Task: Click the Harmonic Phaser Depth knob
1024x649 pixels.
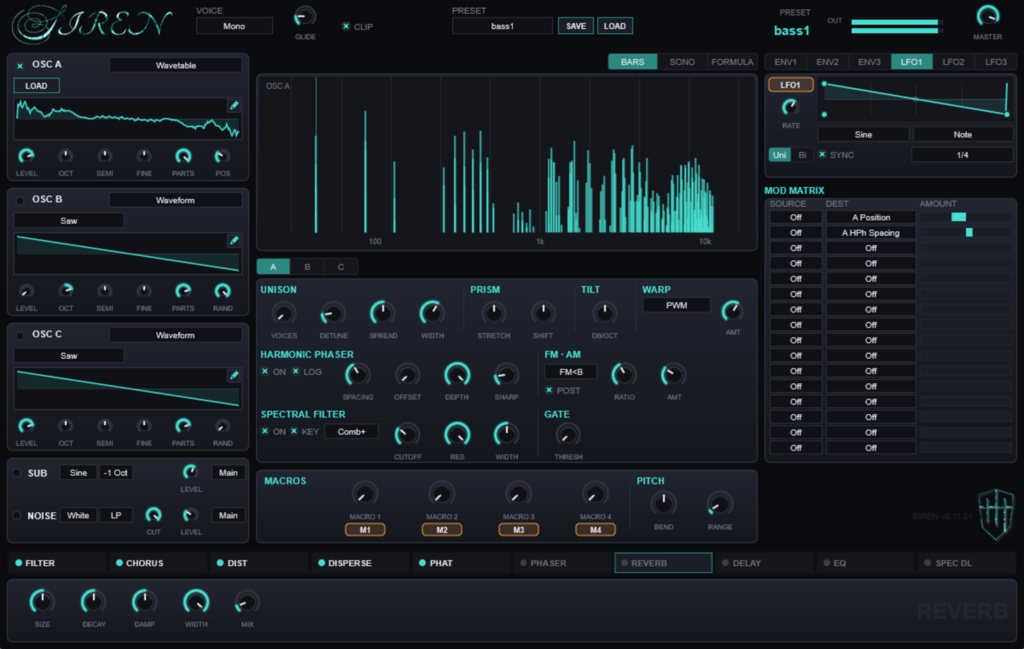Action: [456, 375]
